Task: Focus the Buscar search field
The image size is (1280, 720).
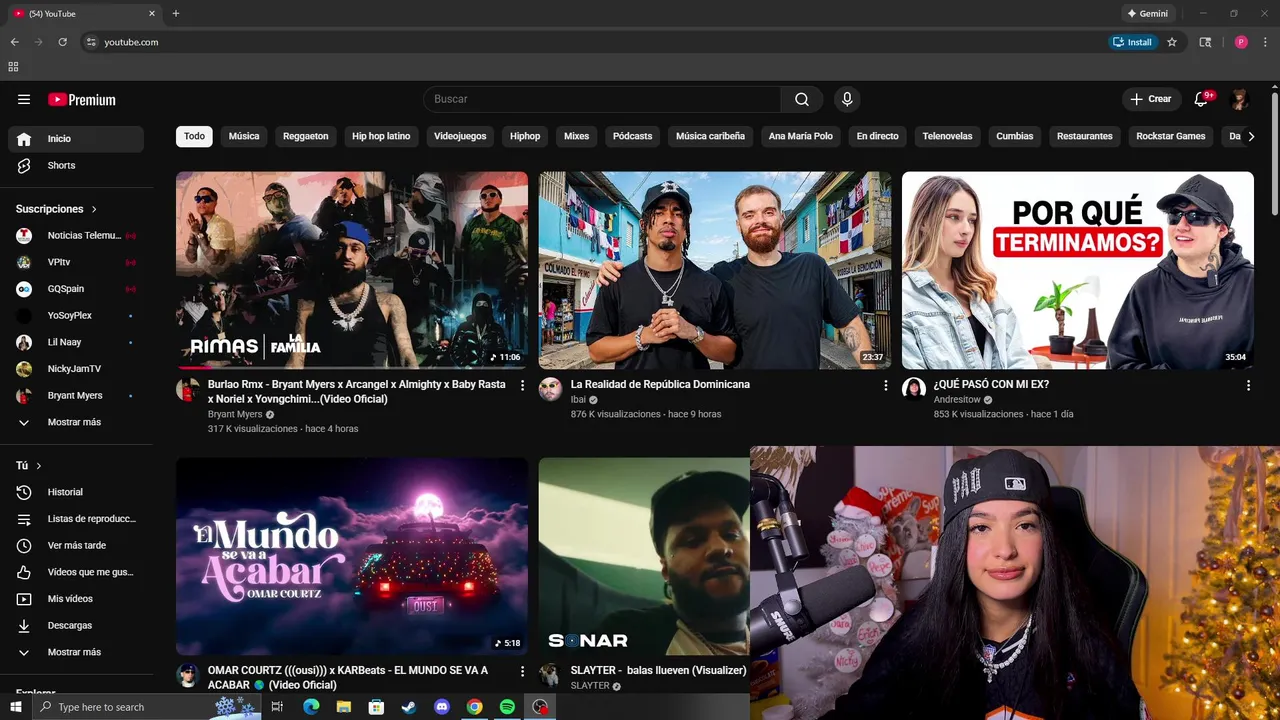Action: (602, 99)
